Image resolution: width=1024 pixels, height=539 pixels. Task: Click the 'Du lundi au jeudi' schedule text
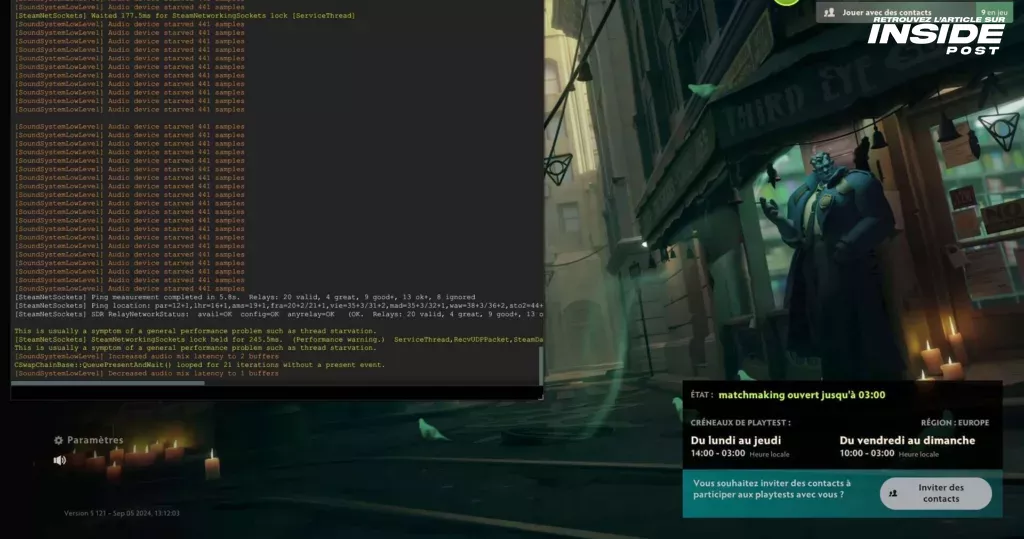click(735, 440)
